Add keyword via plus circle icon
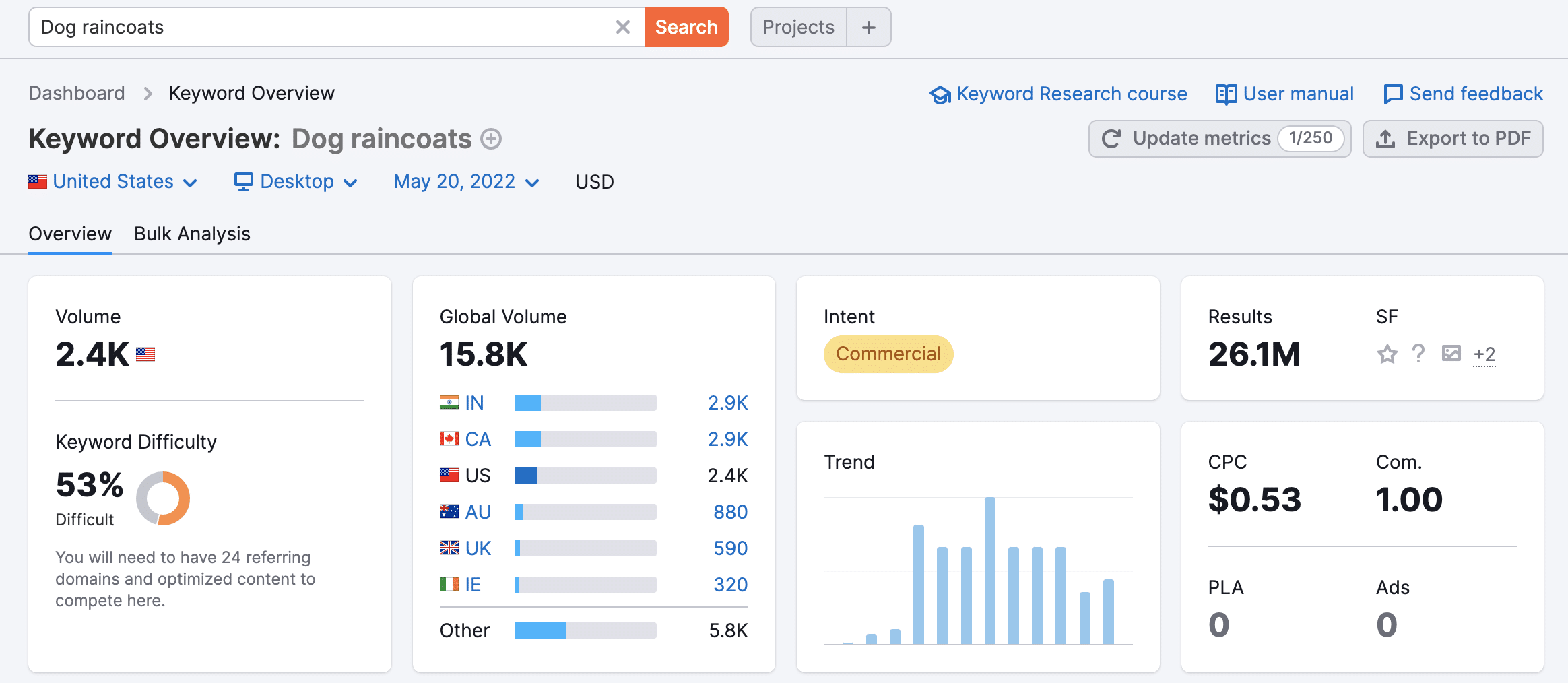1568x683 pixels. 491,139
